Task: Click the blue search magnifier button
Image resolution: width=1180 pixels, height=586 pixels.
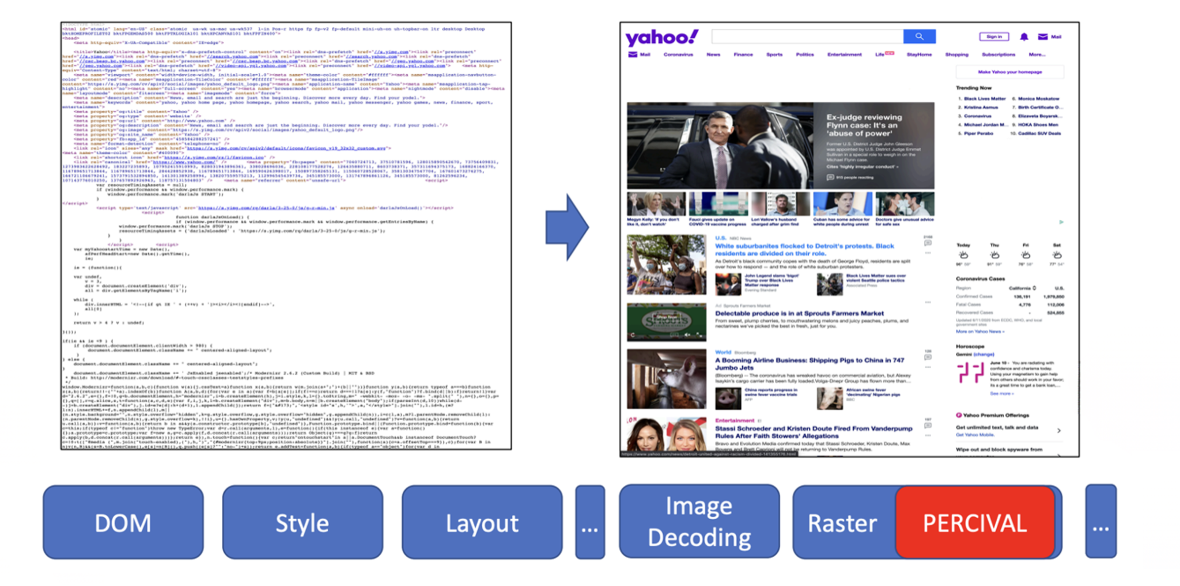Action: click(x=920, y=37)
